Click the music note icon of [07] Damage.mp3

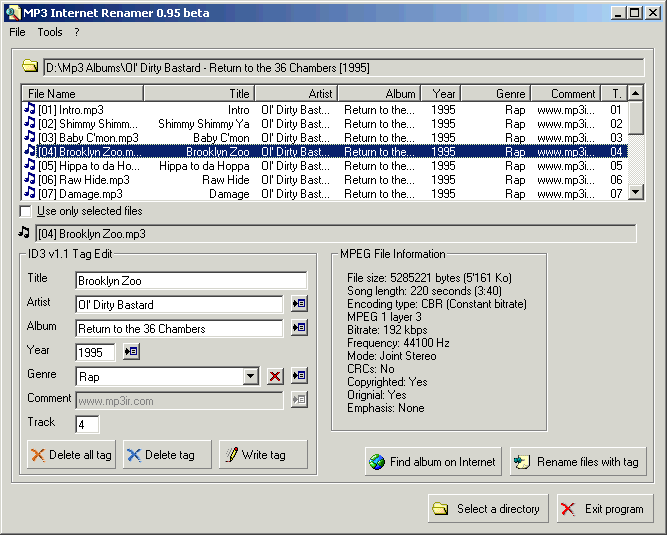click(29, 193)
